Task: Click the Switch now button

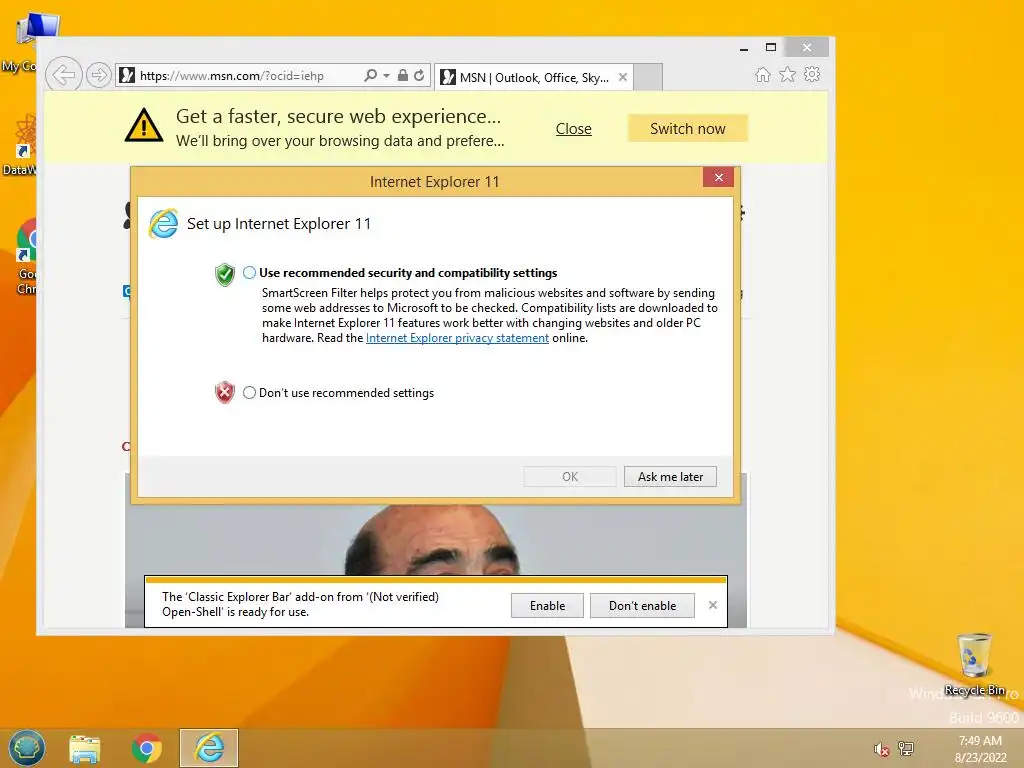Action: [x=688, y=129]
